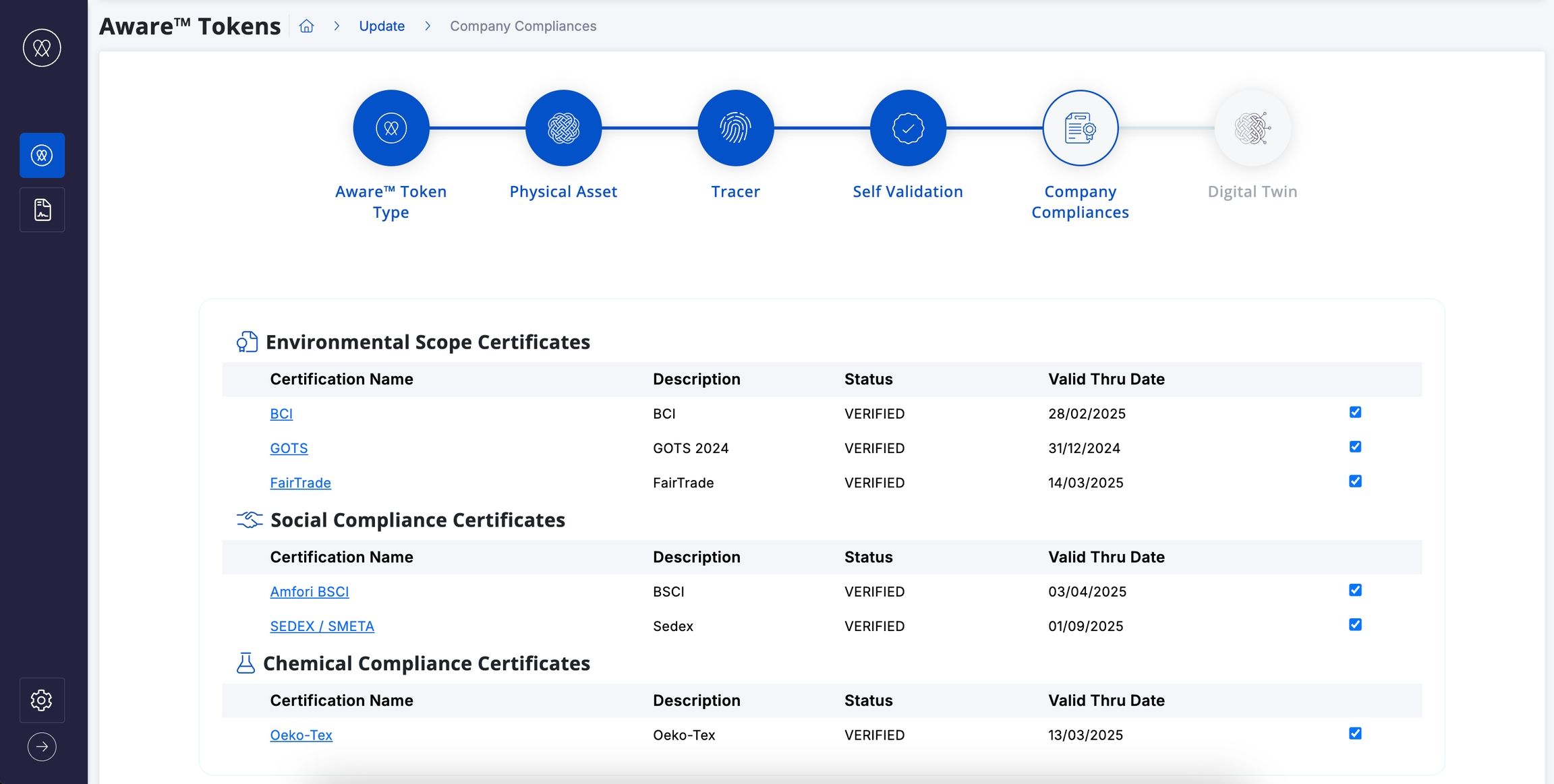Open the Oeko-Tex certificate link

[301, 735]
